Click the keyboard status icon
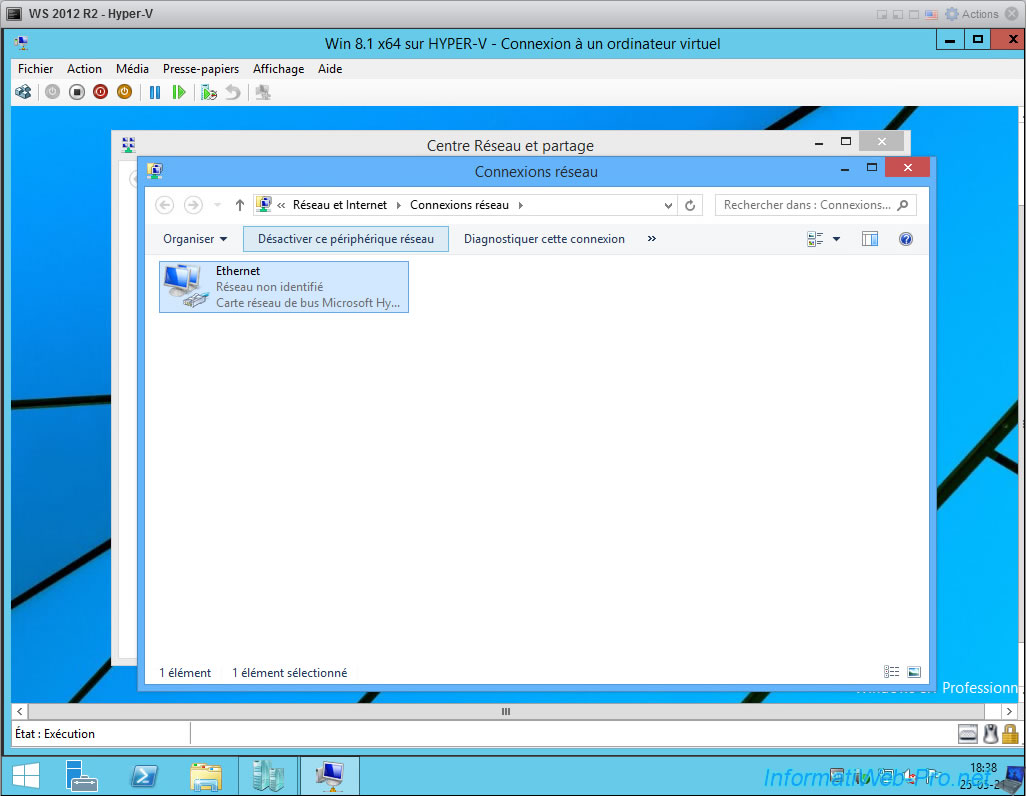Image resolution: width=1026 pixels, height=796 pixels. (x=968, y=734)
